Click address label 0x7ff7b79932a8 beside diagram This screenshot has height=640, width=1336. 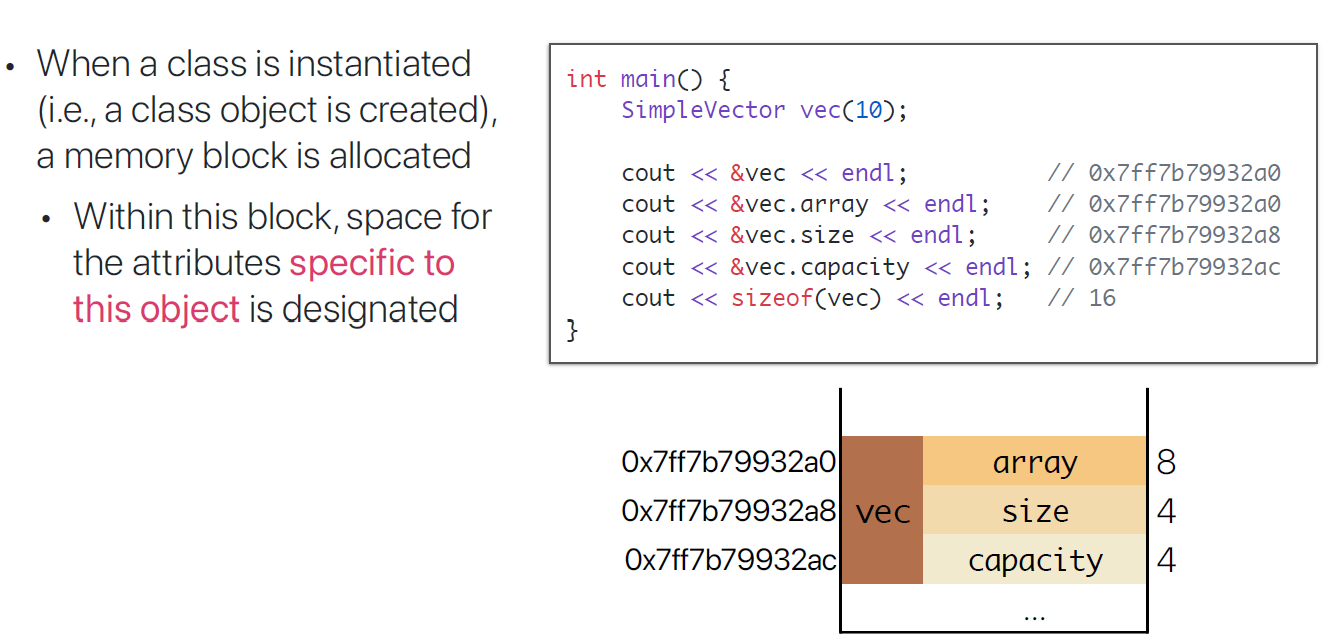[729, 511]
